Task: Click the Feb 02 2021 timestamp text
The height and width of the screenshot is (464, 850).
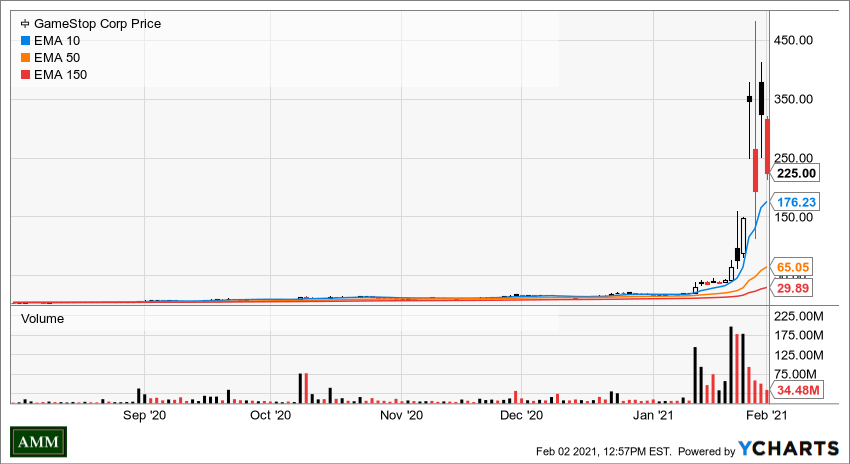Action: point(603,451)
